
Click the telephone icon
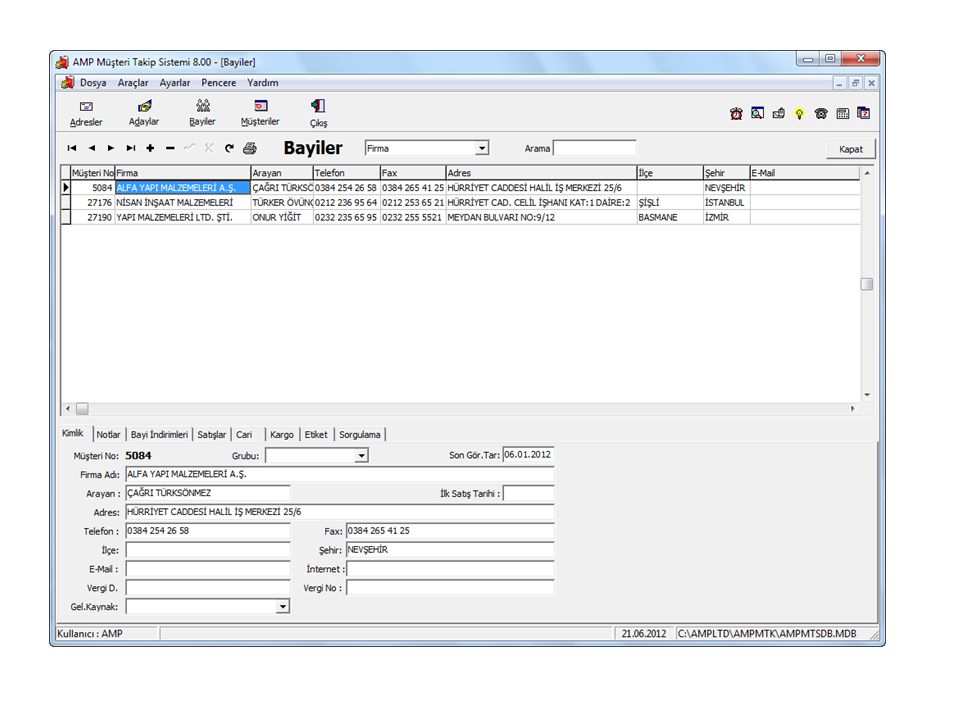coord(821,113)
